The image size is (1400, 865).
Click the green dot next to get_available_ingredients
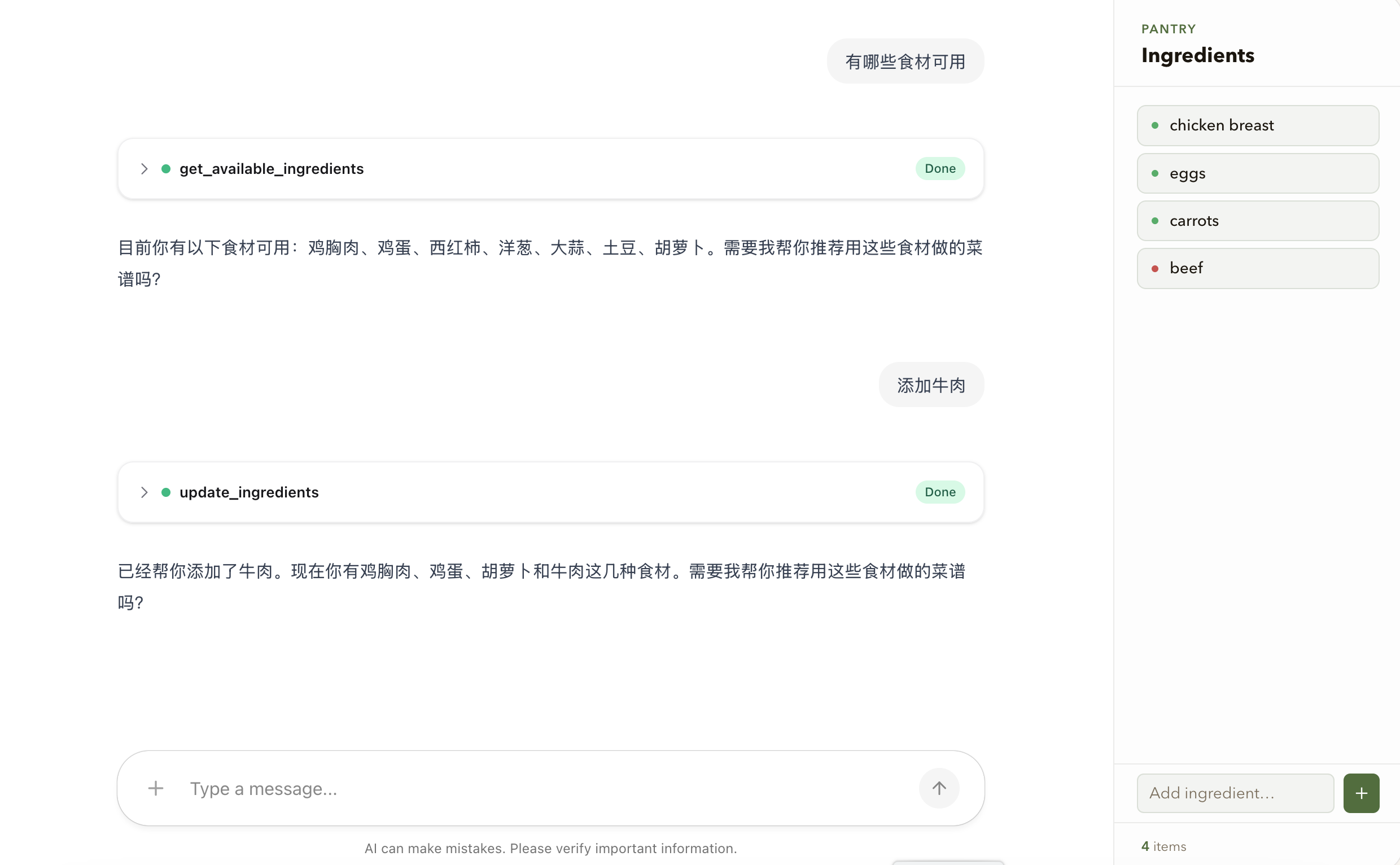pyautogui.click(x=166, y=169)
